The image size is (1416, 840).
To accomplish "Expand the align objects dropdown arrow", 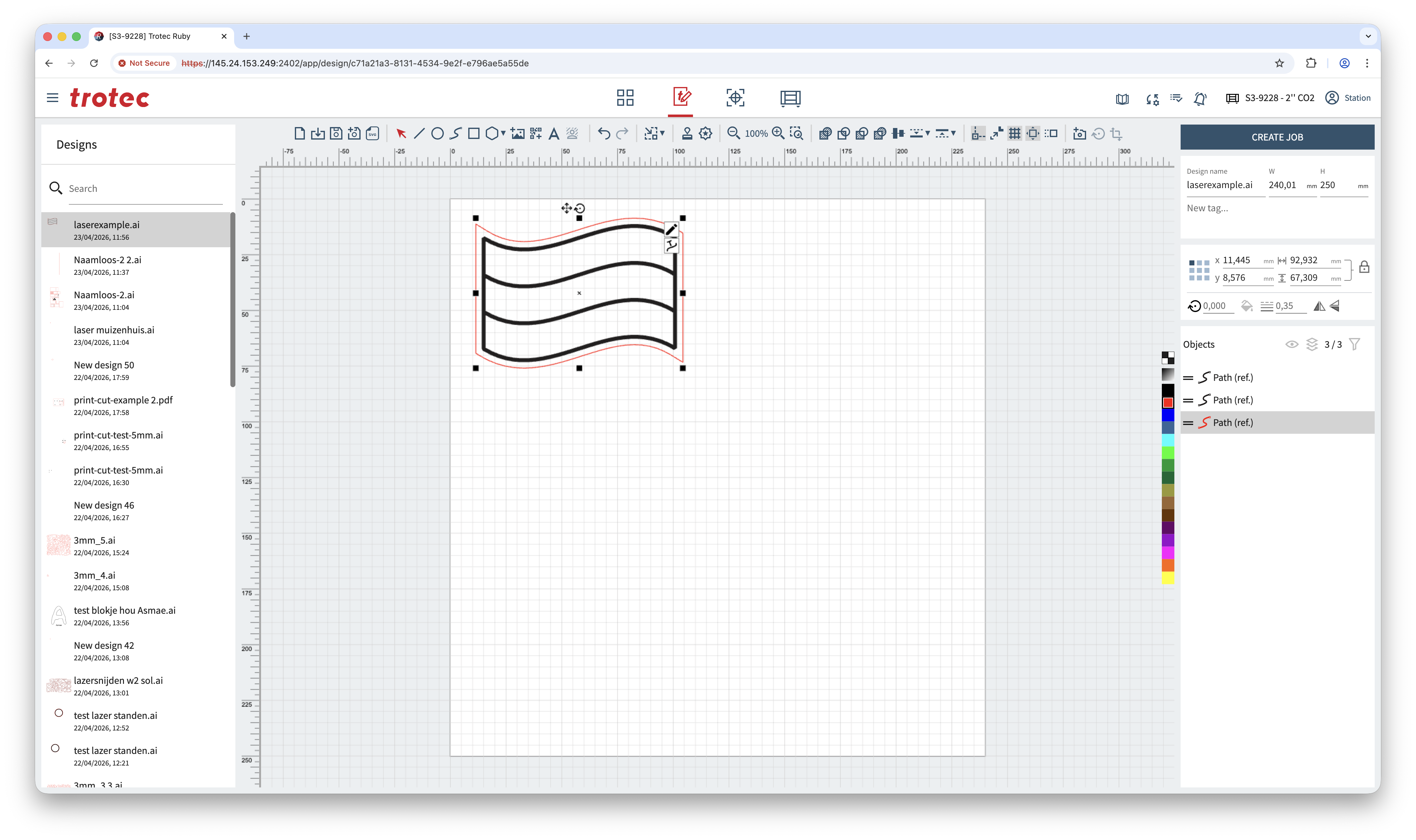I will (928, 134).
